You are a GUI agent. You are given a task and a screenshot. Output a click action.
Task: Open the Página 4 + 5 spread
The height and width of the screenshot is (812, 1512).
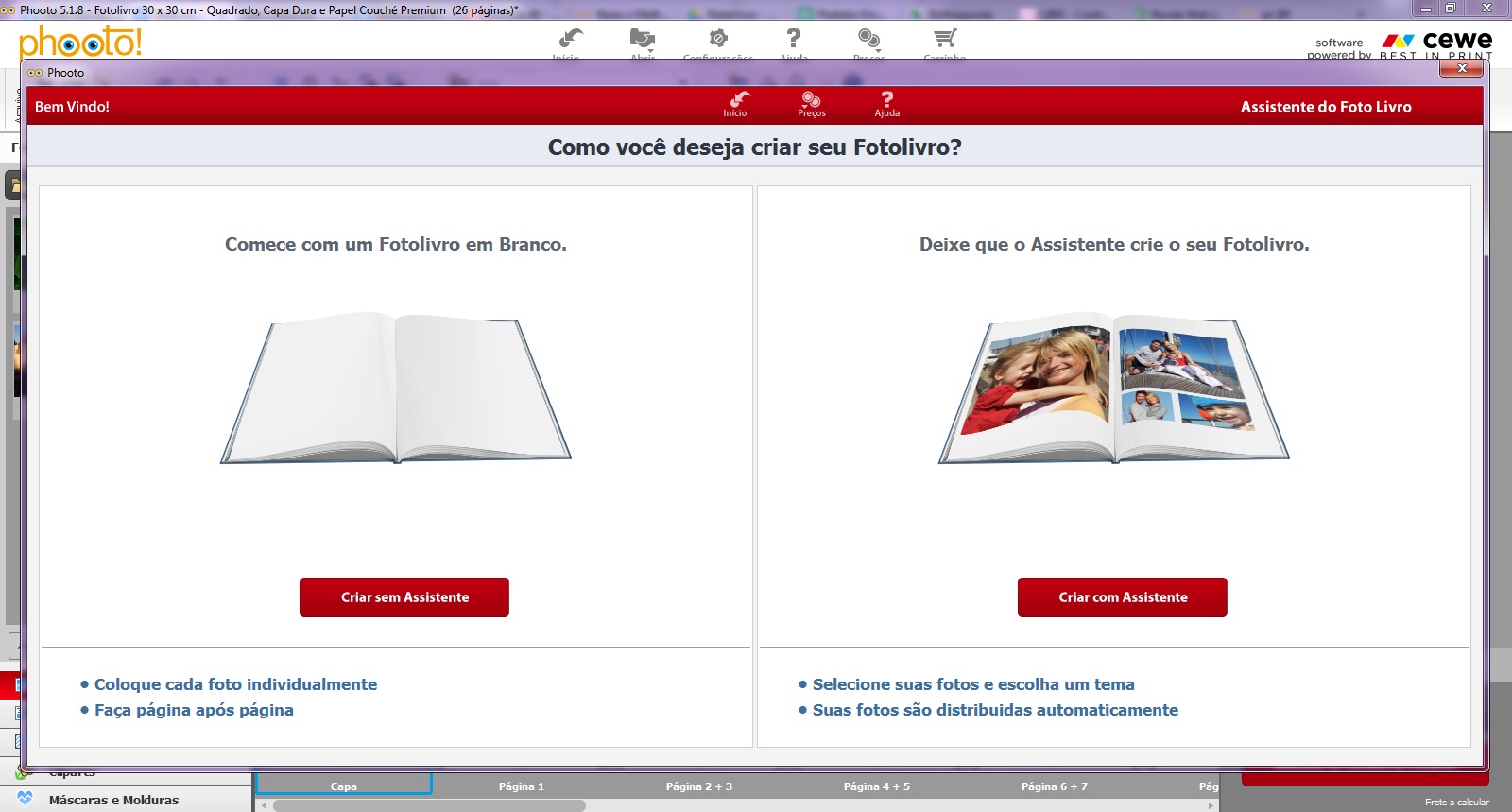click(877, 786)
